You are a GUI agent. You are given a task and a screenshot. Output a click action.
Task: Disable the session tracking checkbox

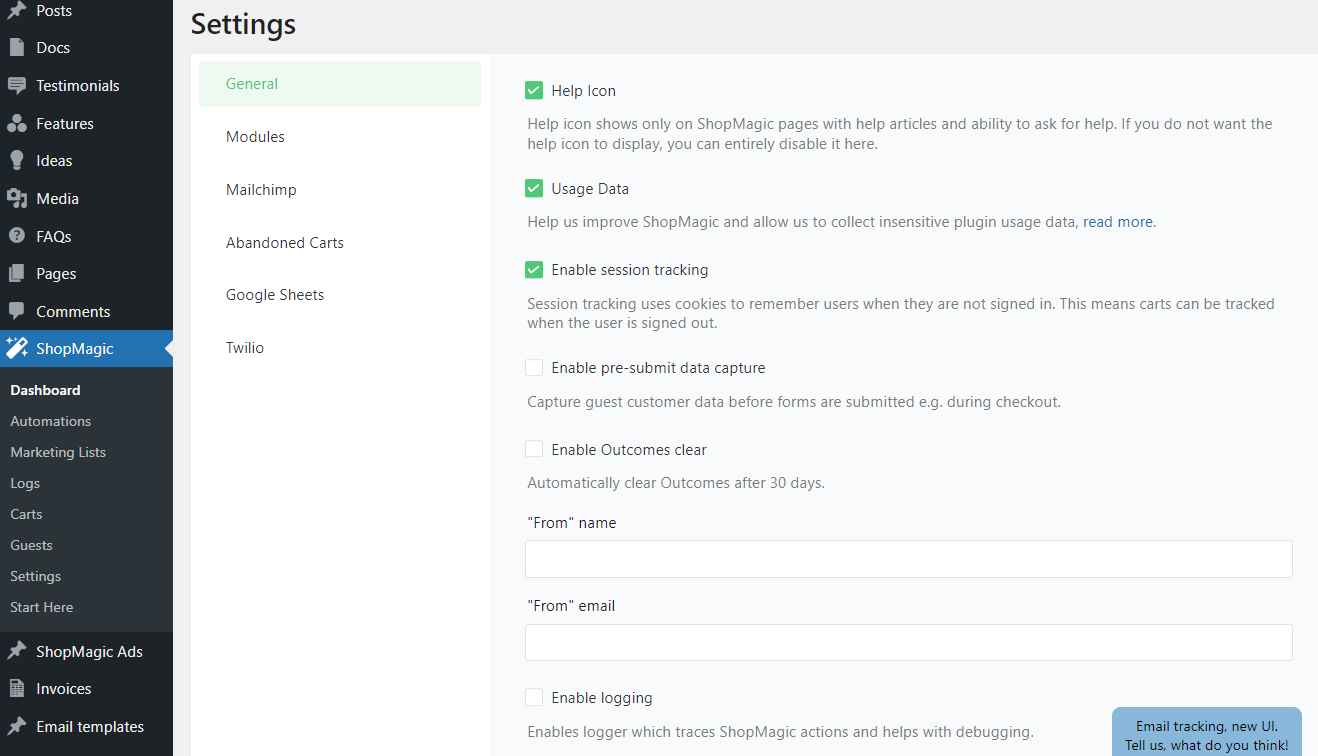point(534,270)
